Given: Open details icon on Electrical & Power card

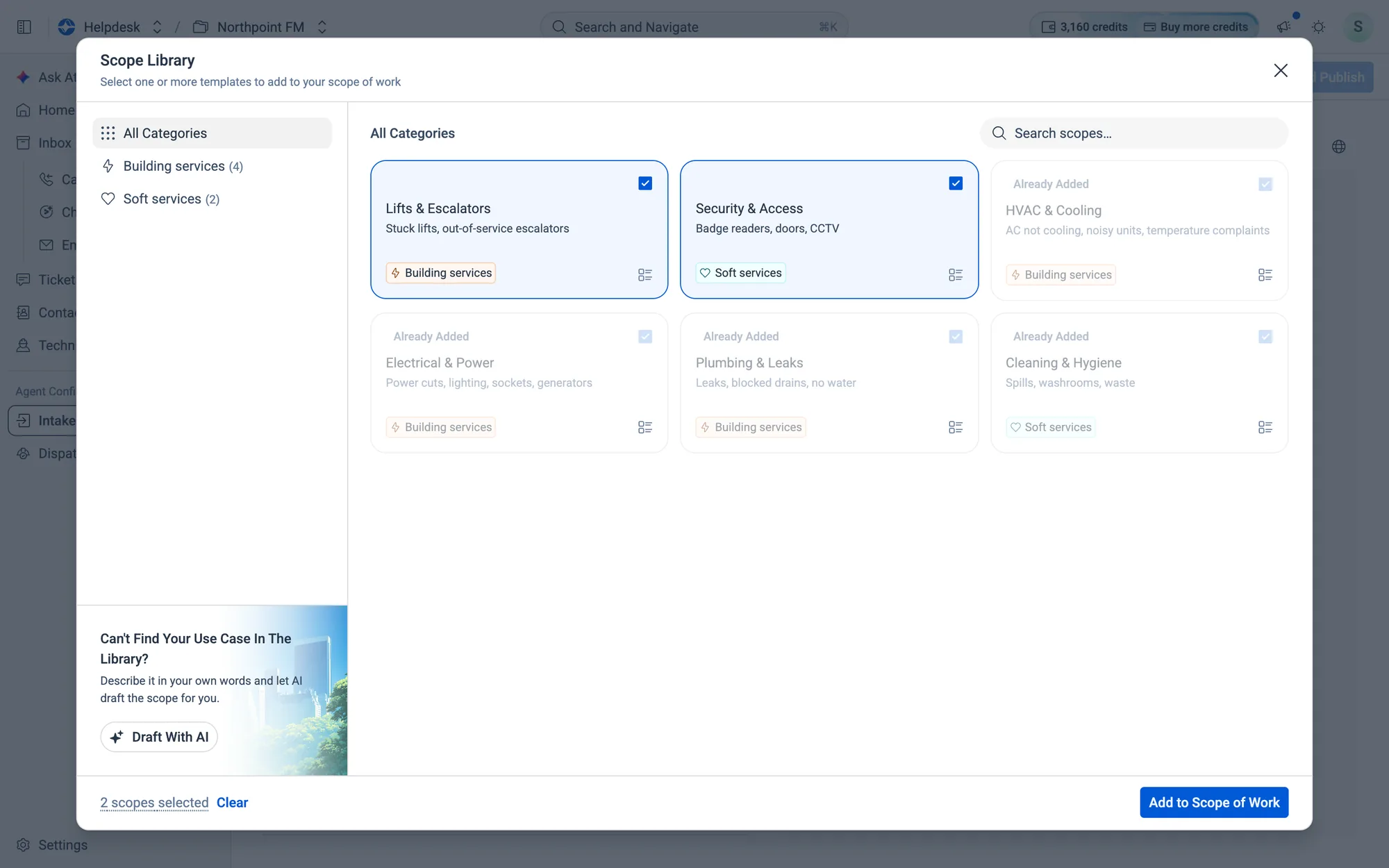Looking at the screenshot, I should pos(644,427).
